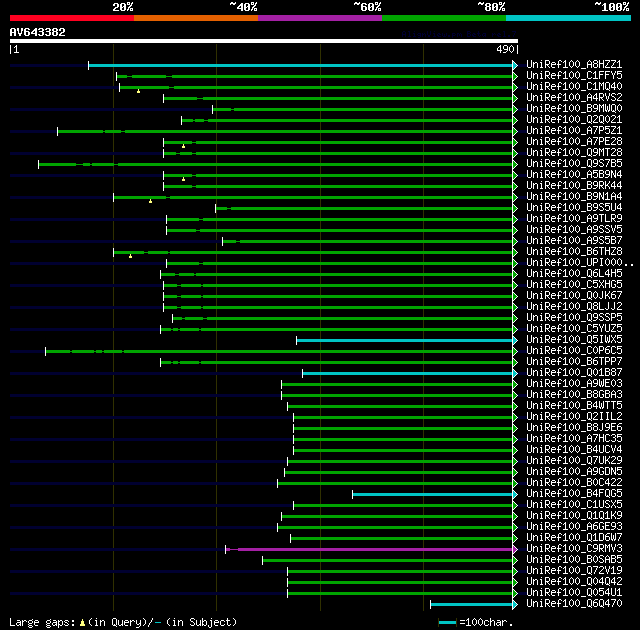640x630 pixels.
Task: Click the cyan arrowhead for UniRef100_A8HZZ1
Action: [515, 65]
